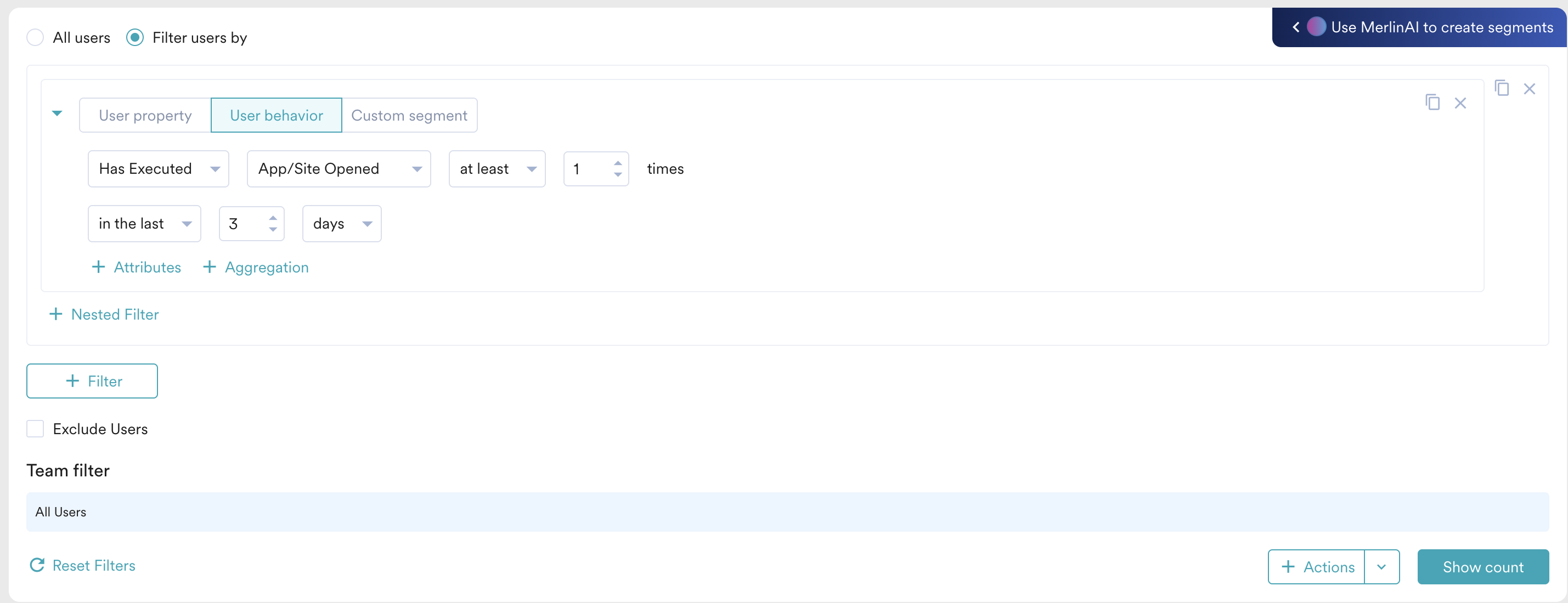Click the refresh icon beside Reset Filters
This screenshot has width=1568, height=603.
tap(37, 565)
